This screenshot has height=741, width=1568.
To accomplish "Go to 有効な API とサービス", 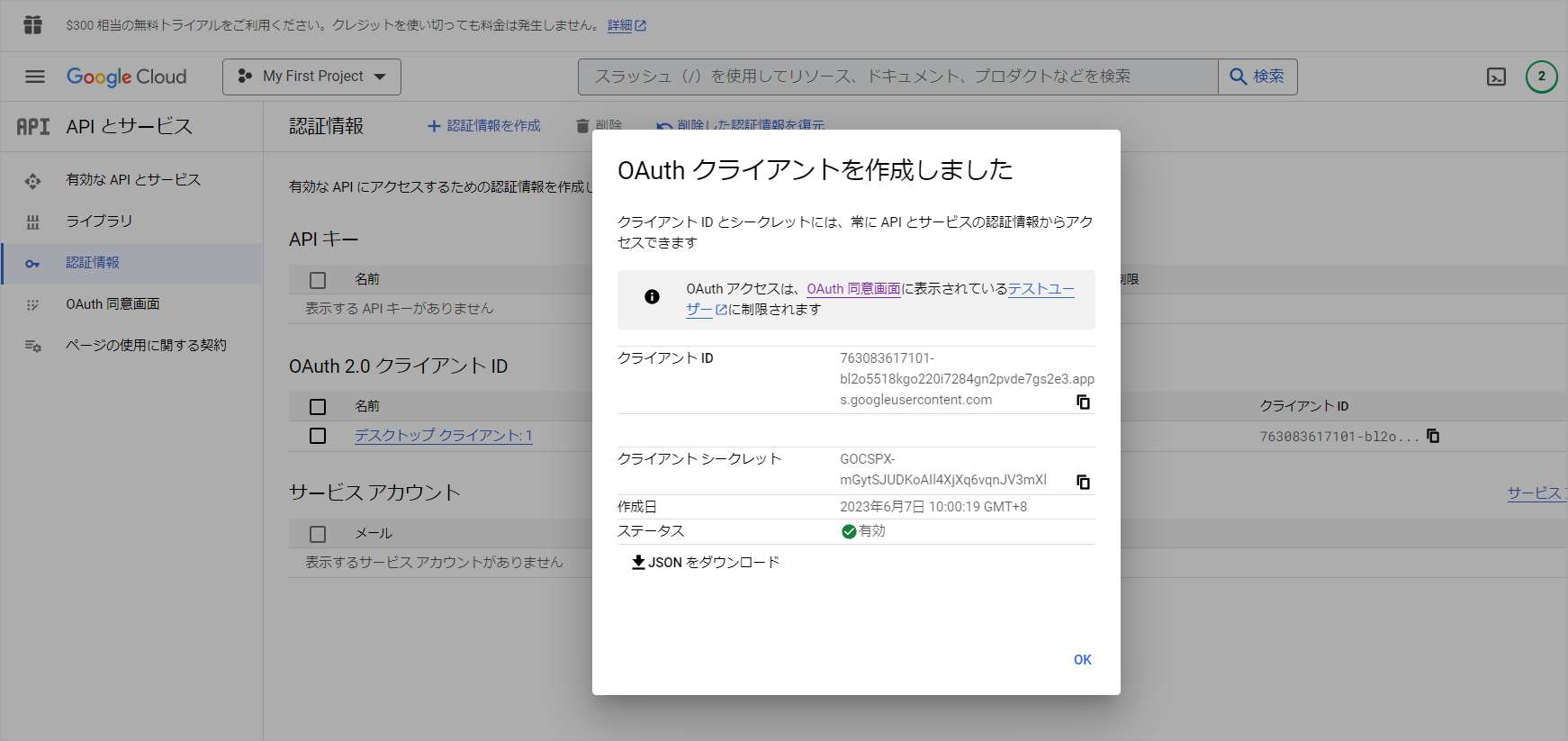I will tap(133, 179).
